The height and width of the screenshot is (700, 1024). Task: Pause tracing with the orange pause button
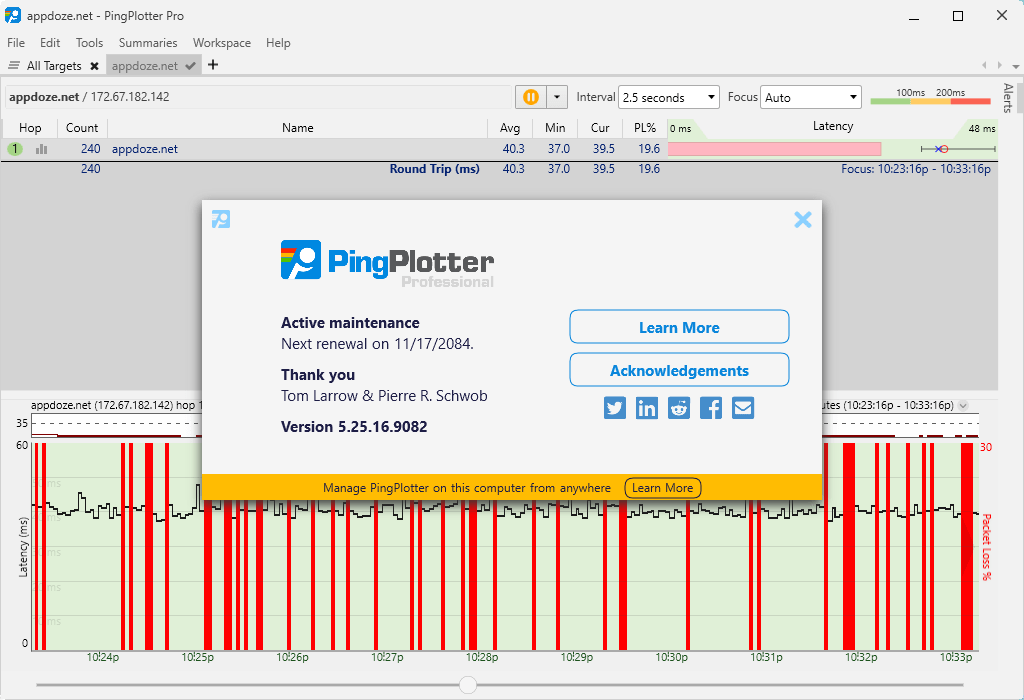(531, 97)
